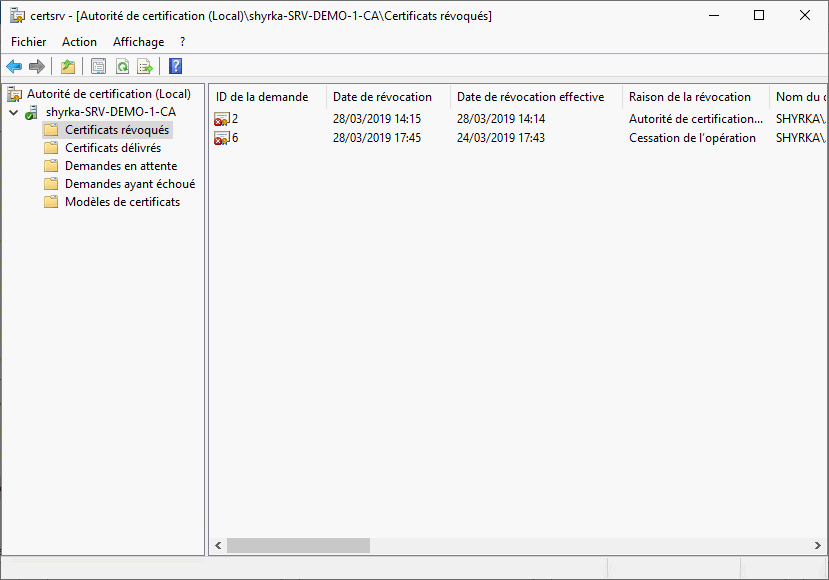Go up one level with folder icon

68,67
